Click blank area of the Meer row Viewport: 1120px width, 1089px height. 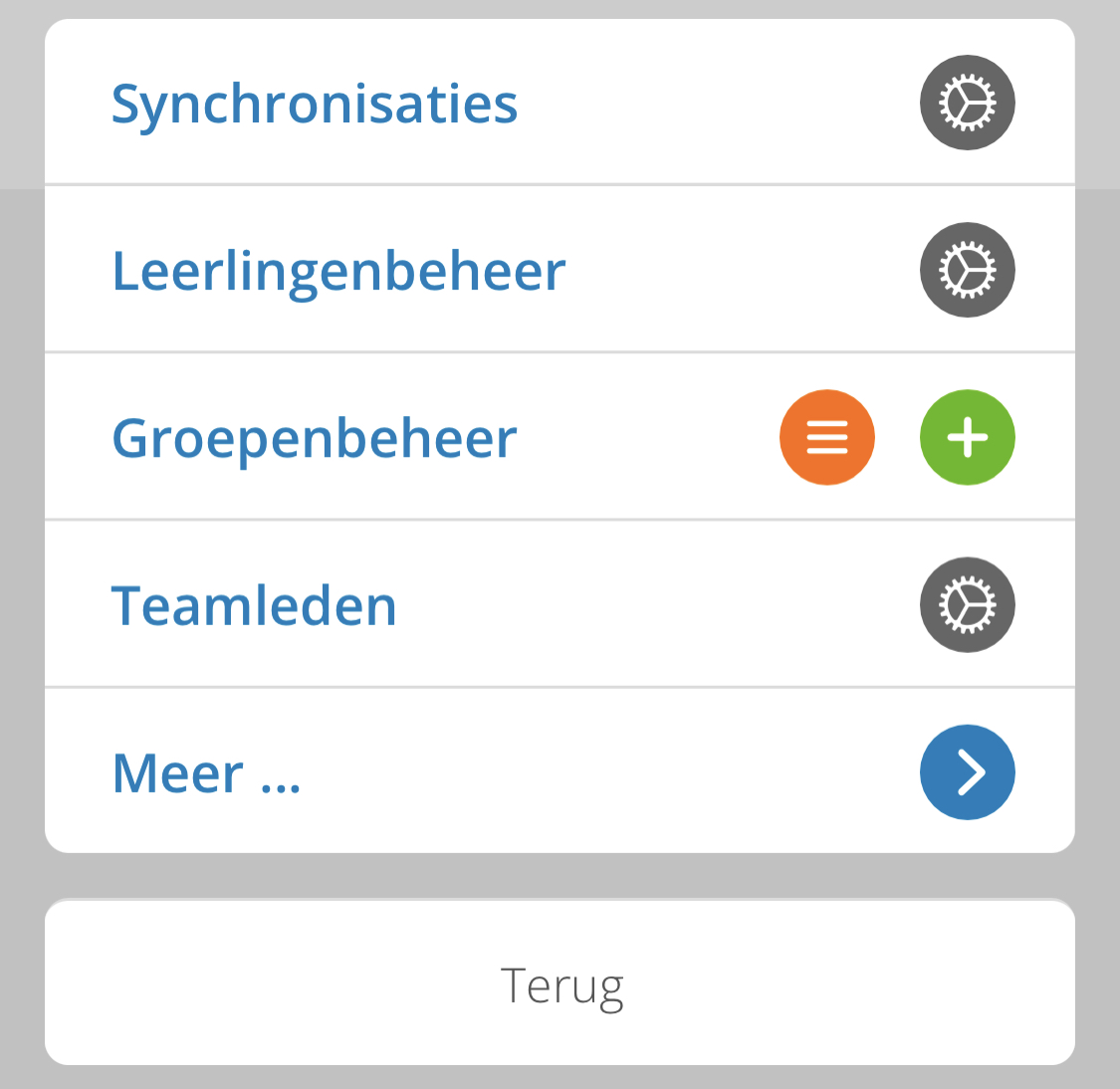607,771
